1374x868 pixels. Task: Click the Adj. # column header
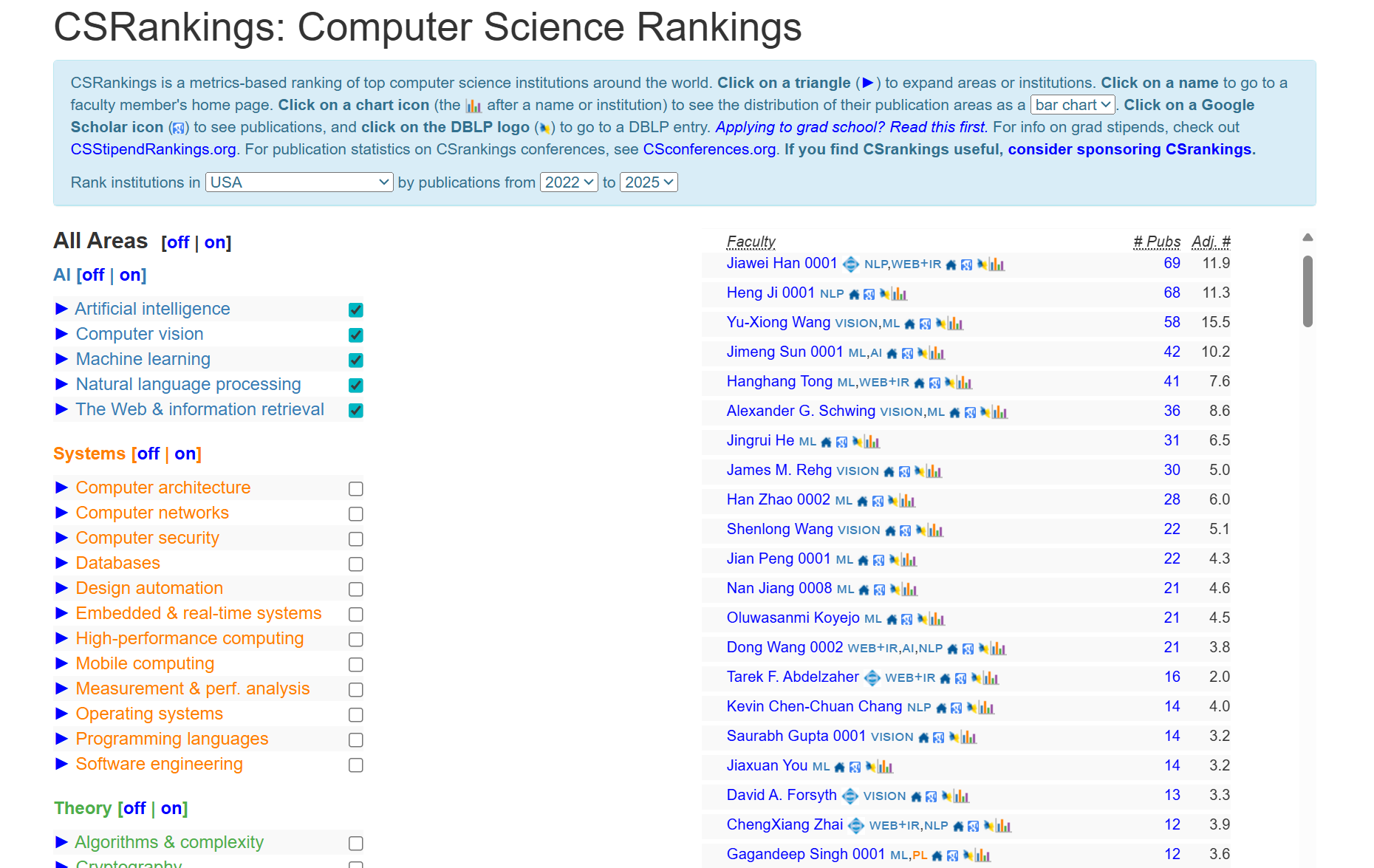pyautogui.click(x=1211, y=242)
